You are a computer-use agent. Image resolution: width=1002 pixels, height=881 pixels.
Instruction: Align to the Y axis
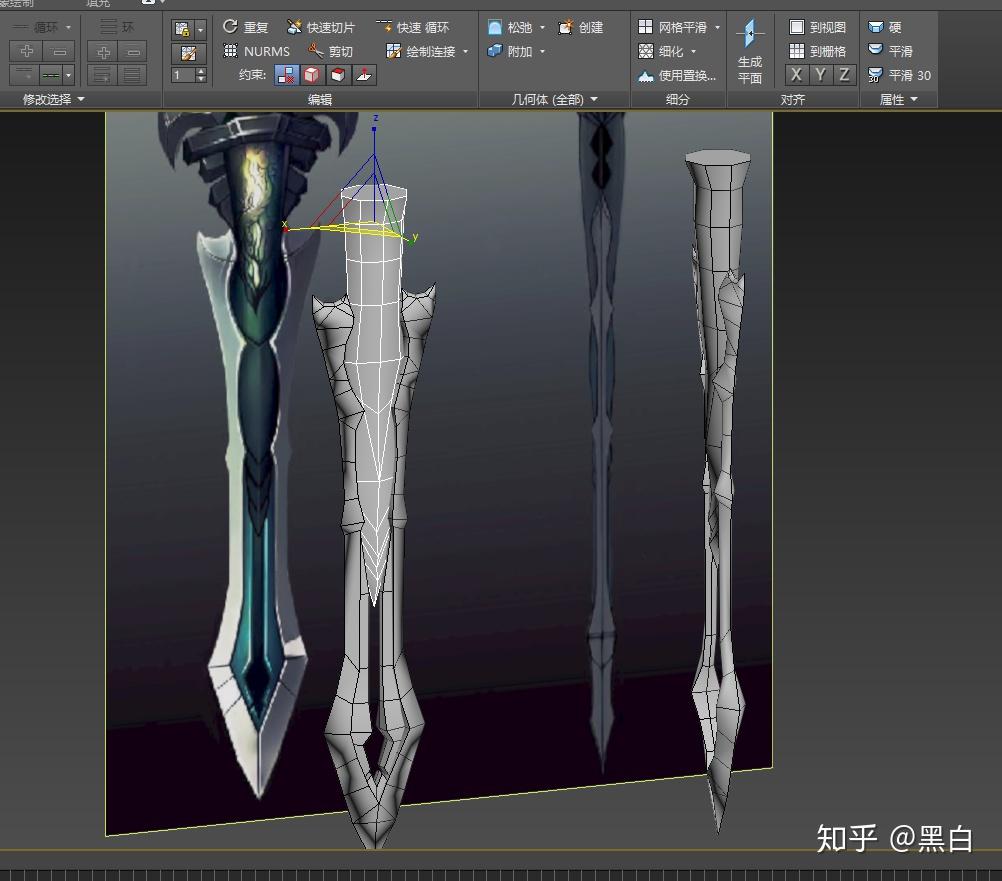[x=821, y=75]
